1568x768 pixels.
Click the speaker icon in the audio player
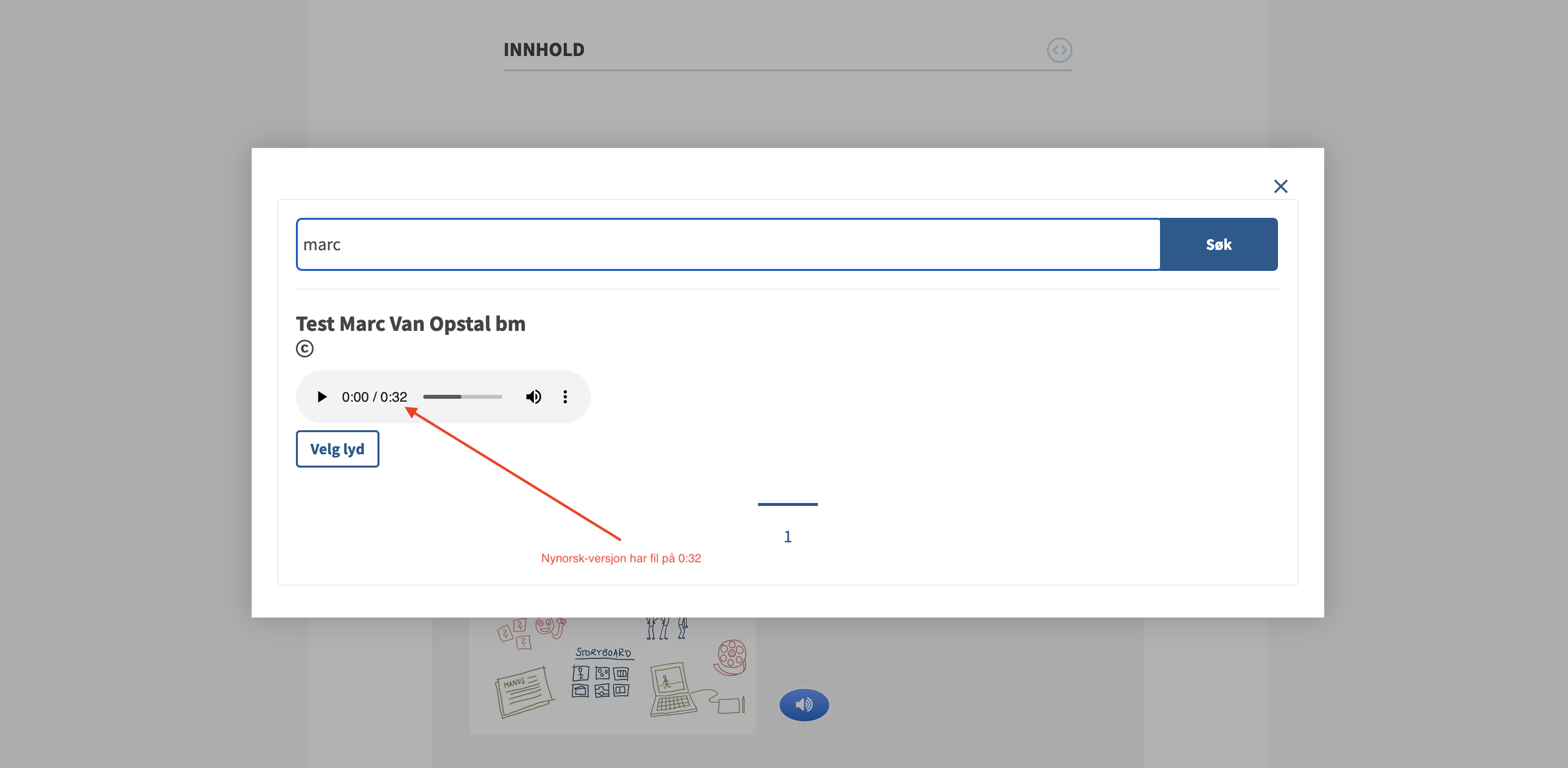coord(533,396)
